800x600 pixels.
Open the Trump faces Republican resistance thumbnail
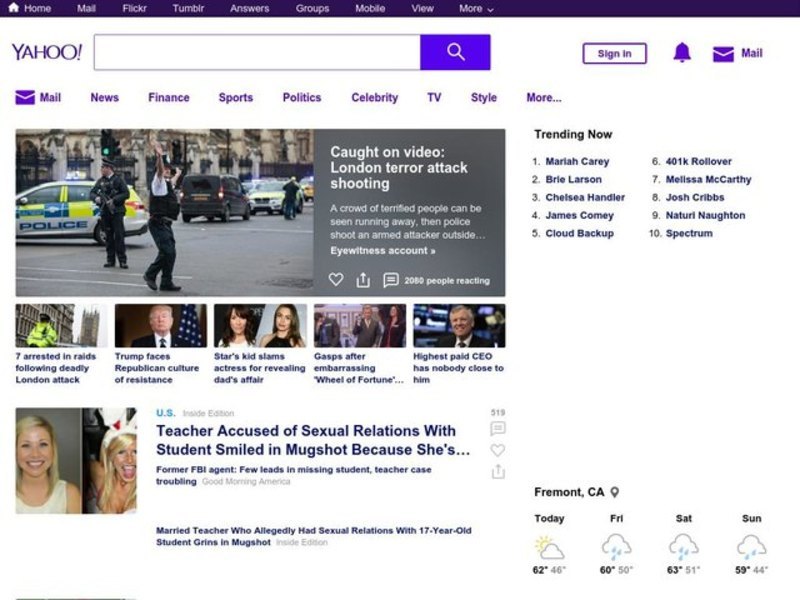tap(160, 326)
